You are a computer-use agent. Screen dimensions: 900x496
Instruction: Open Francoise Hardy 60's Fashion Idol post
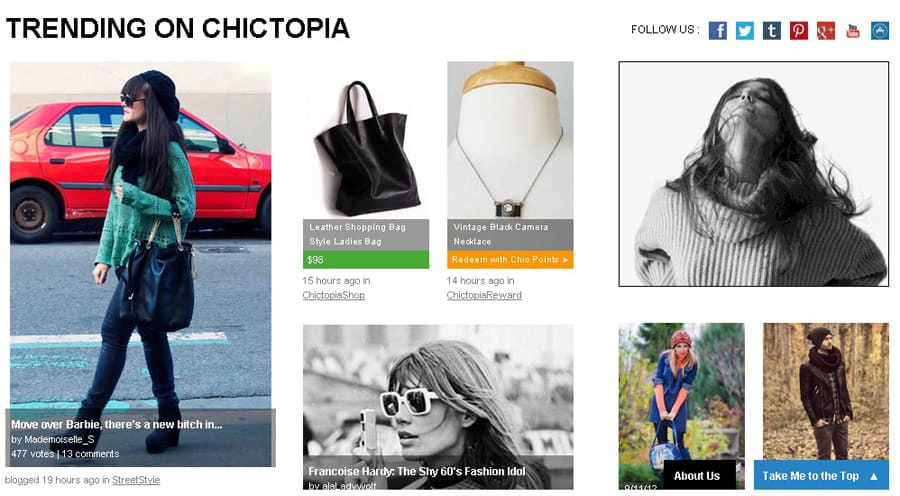point(417,471)
